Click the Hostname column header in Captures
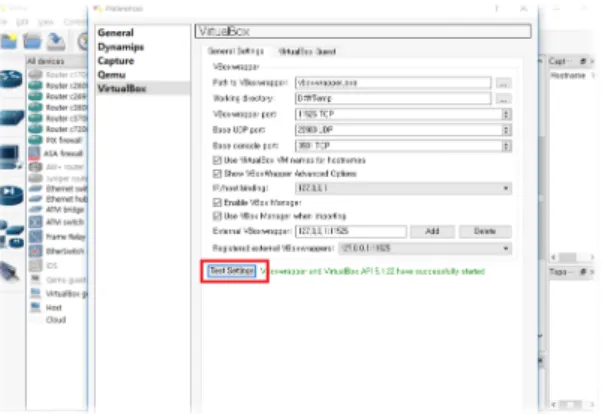 point(568,75)
